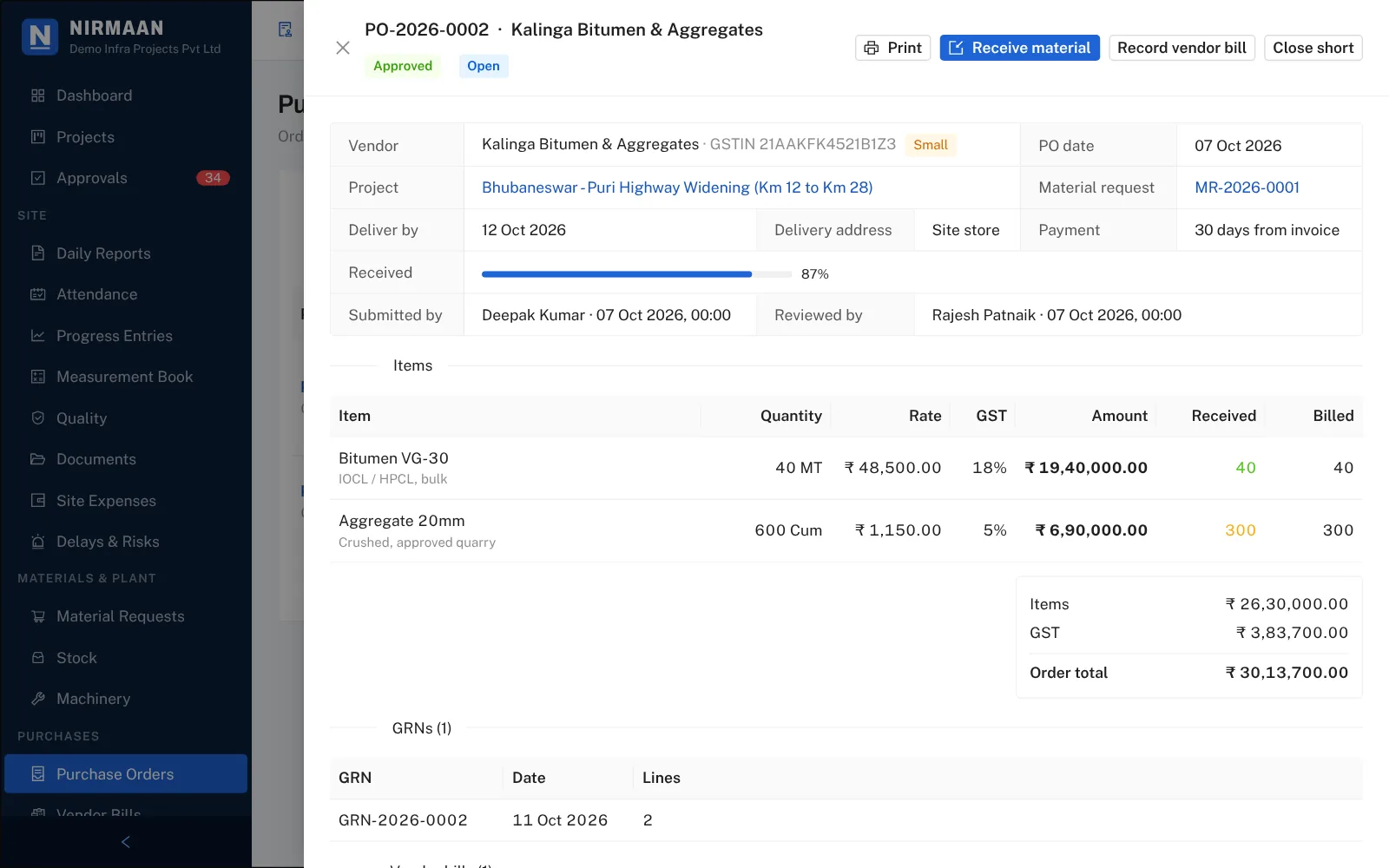
Task: Open Daily Reports from sidebar
Action: [x=126, y=253]
